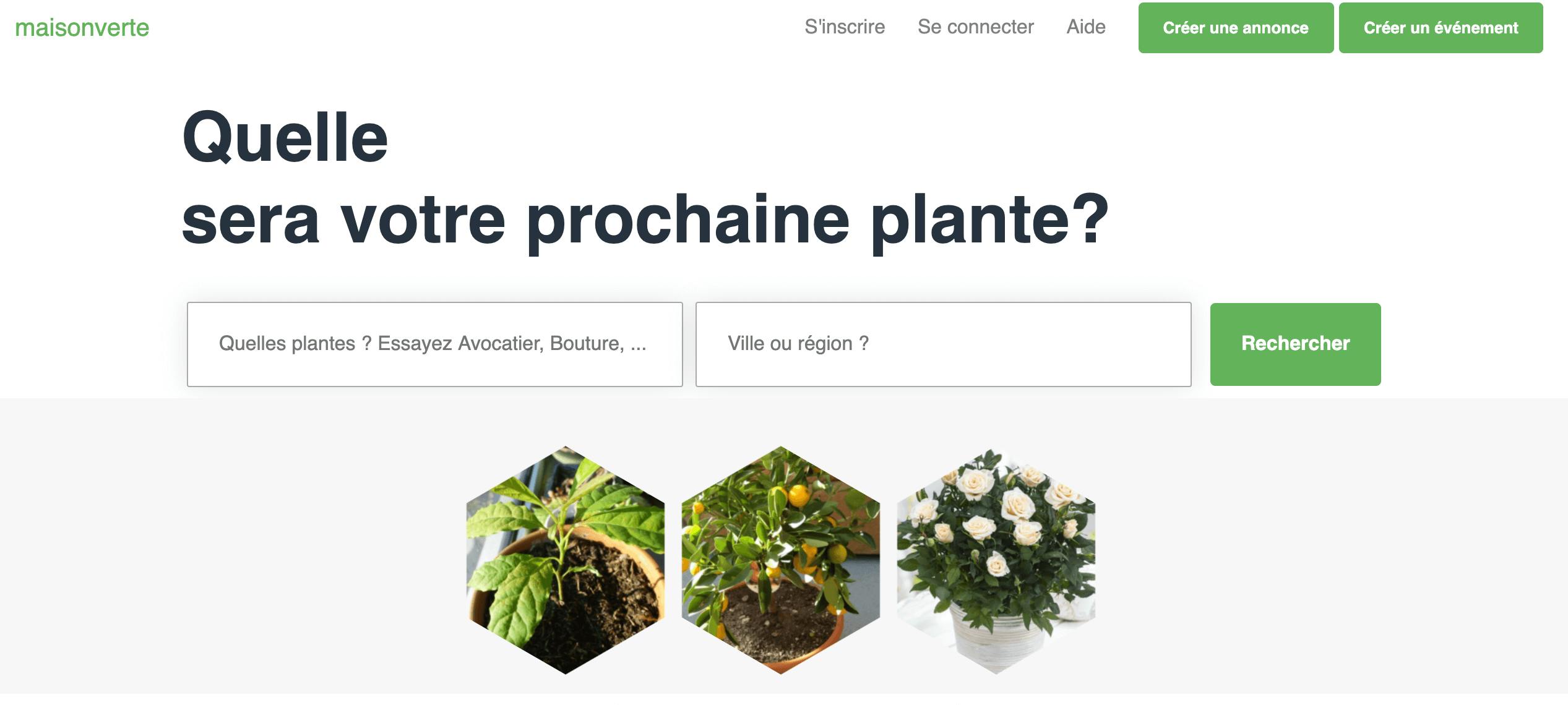Click the Créer un événement button

pos(1441,28)
